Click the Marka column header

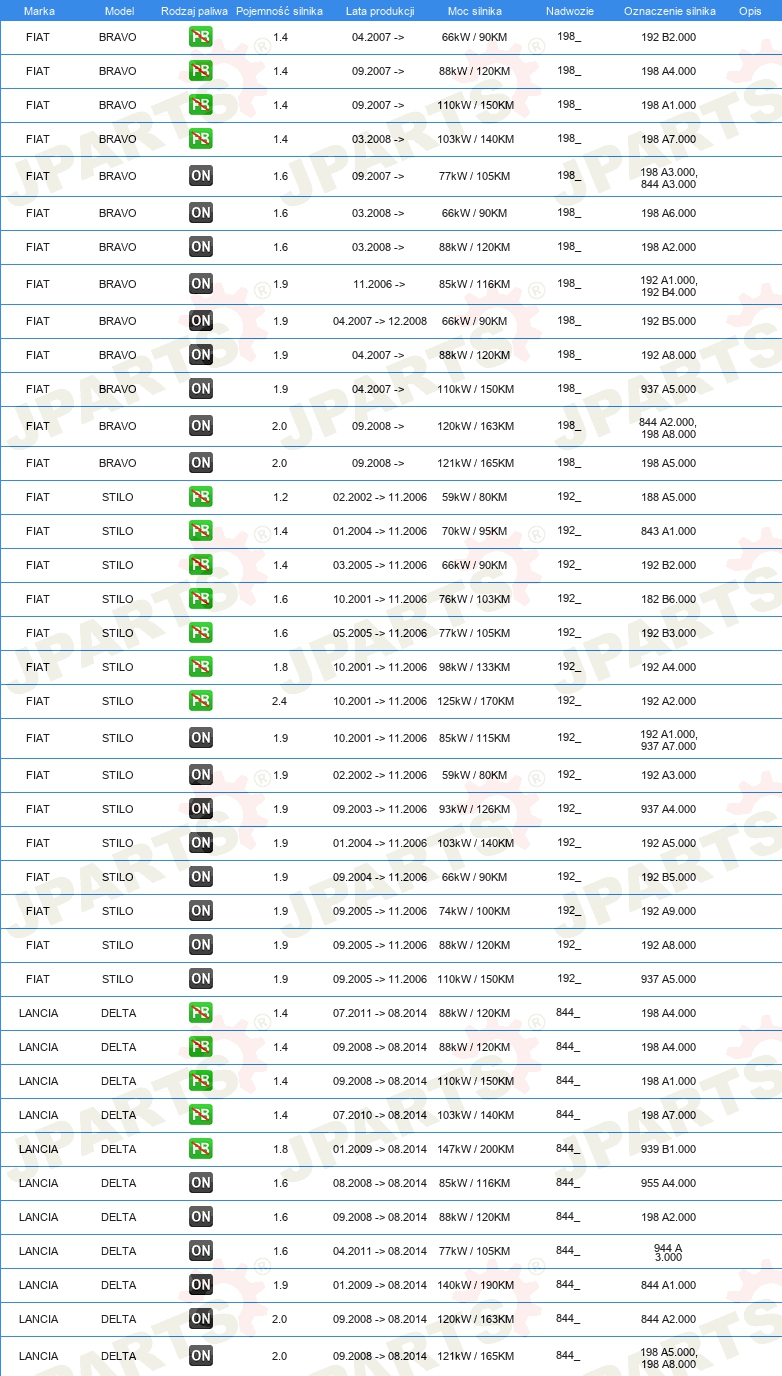pyautogui.click(x=39, y=11)
